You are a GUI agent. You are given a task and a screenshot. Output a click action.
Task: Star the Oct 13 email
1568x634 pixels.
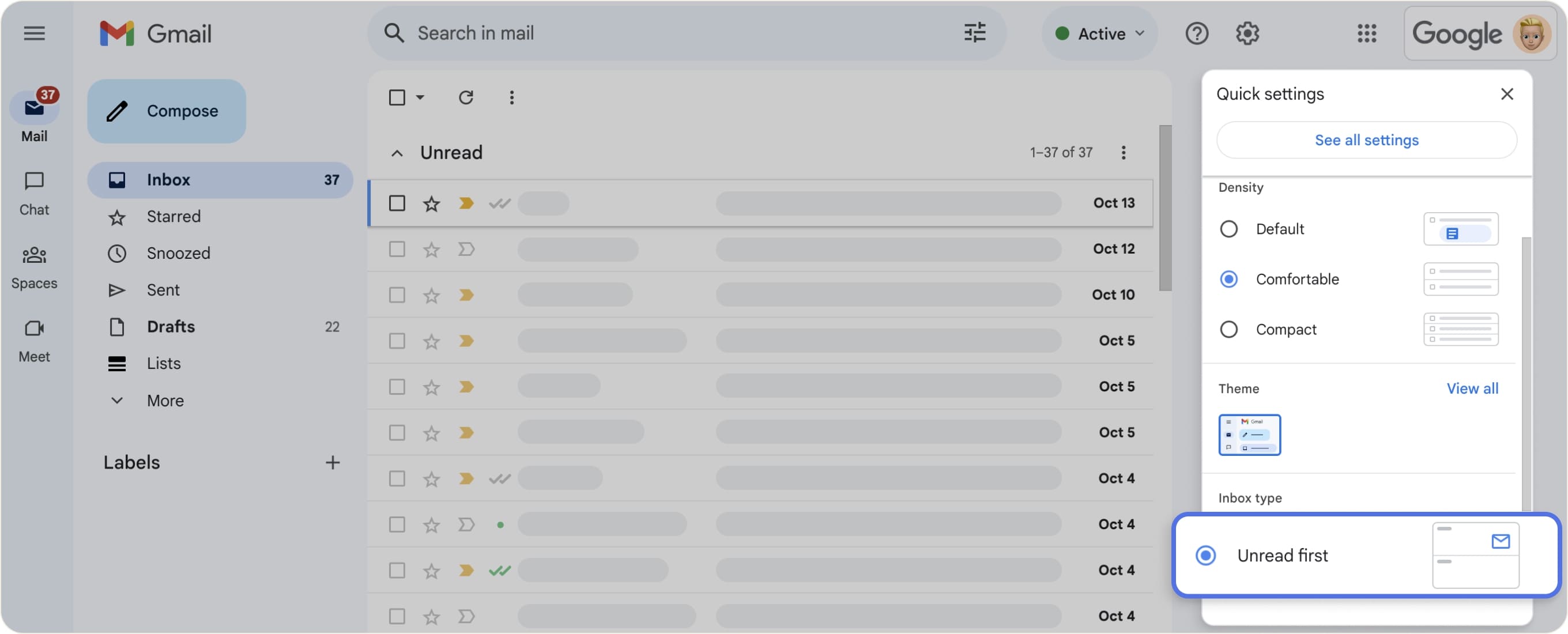coord(432,203)
